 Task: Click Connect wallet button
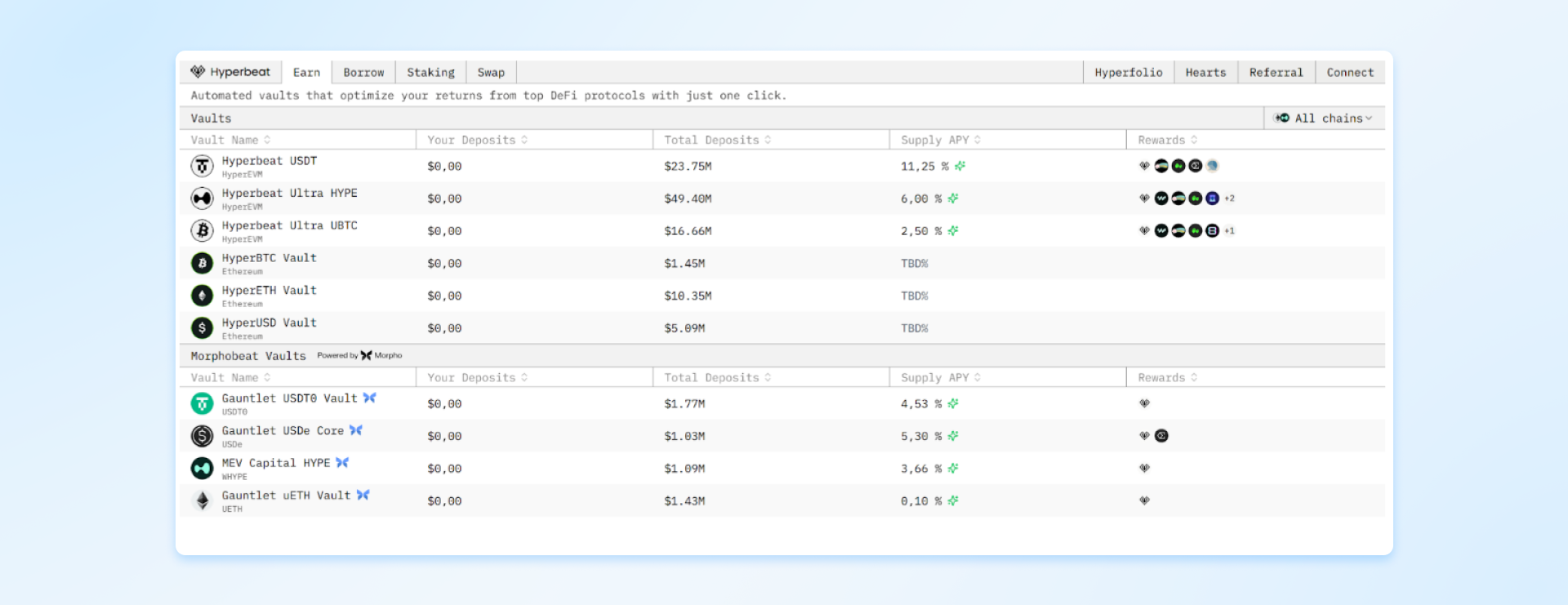tap(1350, 72)
